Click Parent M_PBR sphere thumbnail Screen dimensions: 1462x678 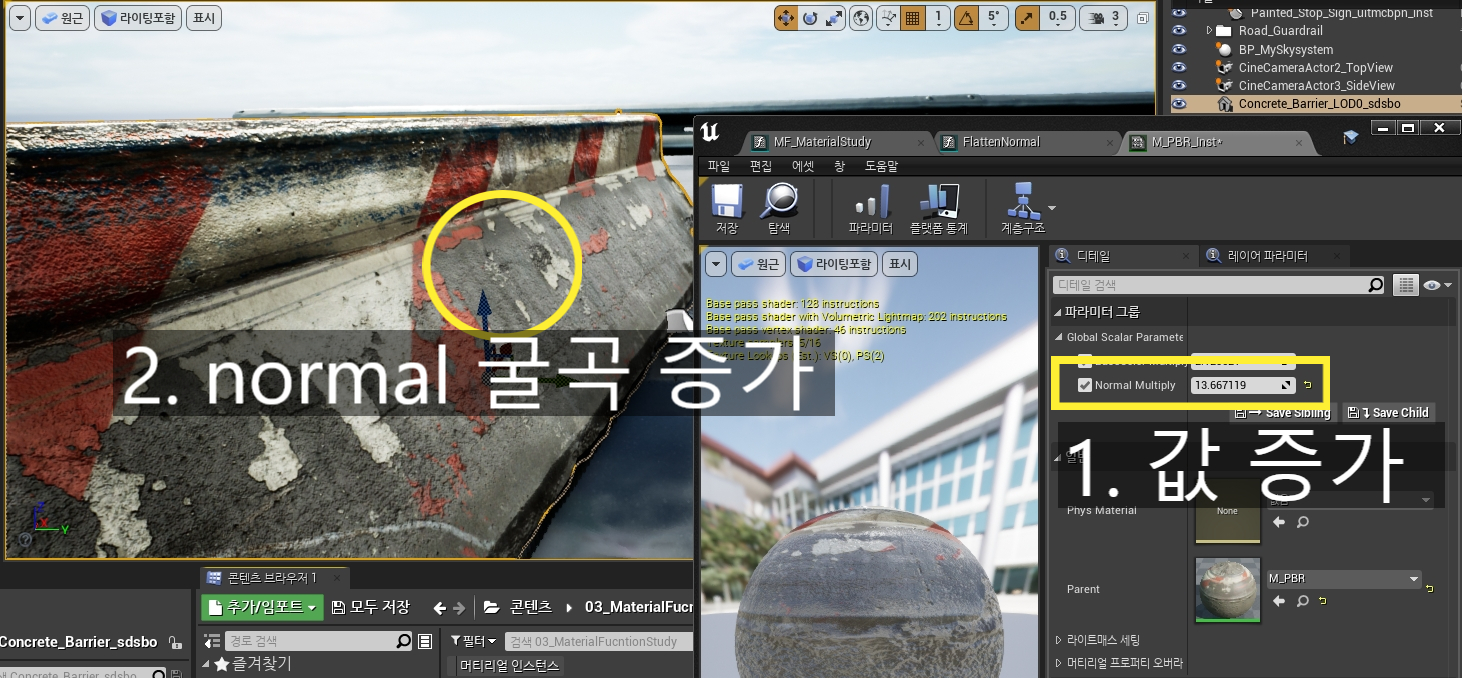pos(1227,588)
